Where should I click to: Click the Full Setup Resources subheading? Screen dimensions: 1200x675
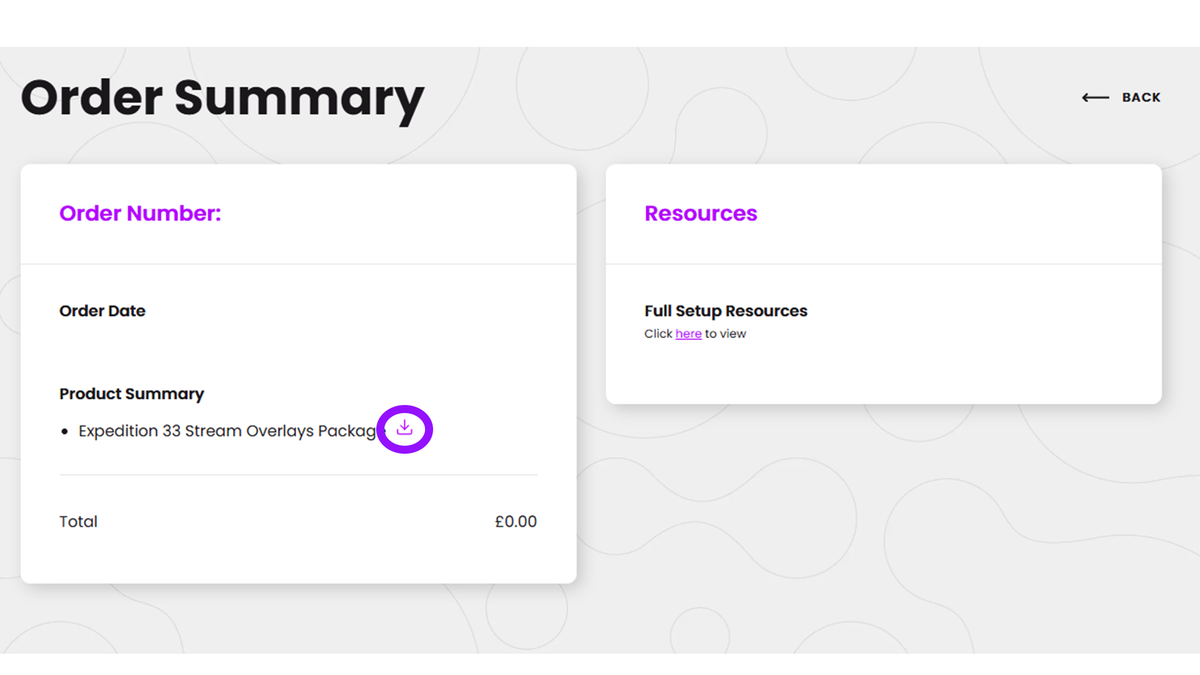tap(726, 311)
